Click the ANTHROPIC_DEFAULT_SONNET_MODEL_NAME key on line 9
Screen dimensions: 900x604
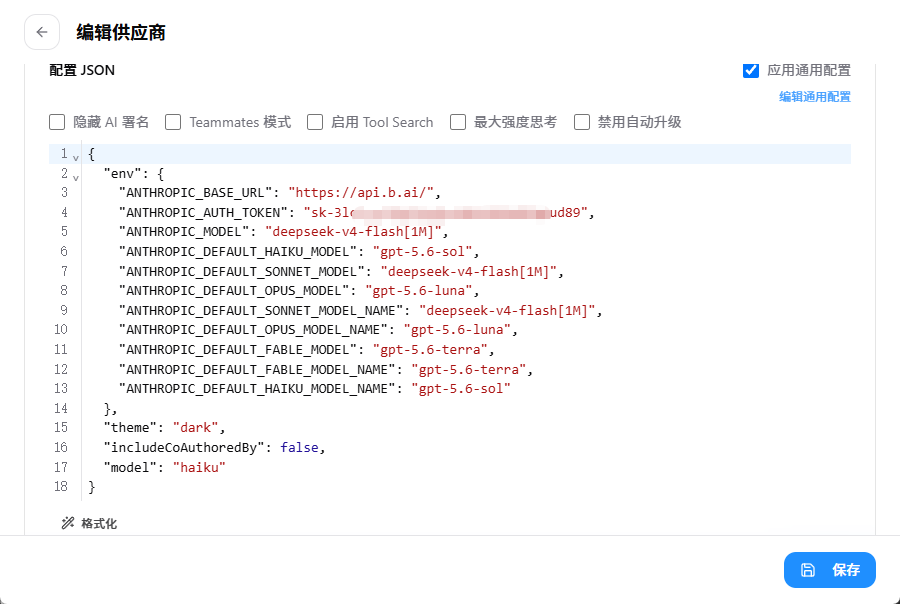pos(261,311)
